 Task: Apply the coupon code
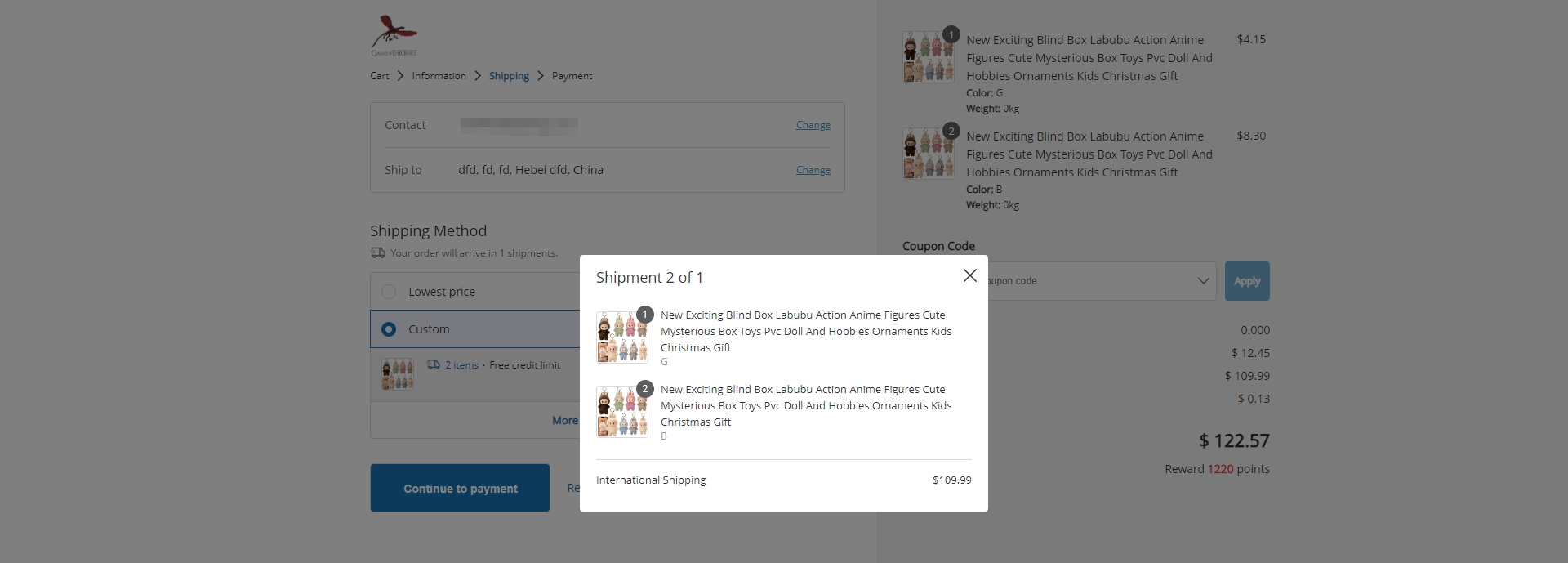(x=1247, y=281)
